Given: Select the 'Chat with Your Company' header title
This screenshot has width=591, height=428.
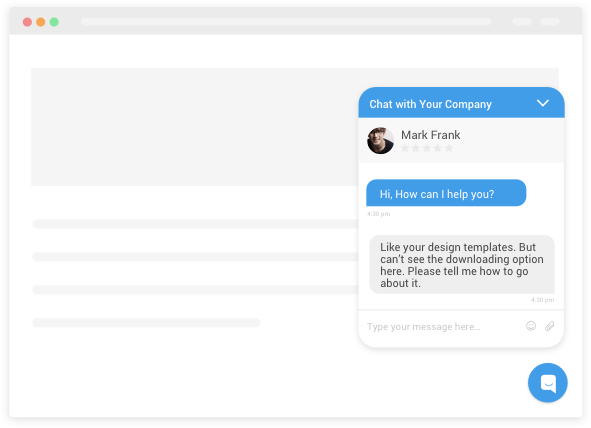Looking at the screenshot, I should 430,104.
